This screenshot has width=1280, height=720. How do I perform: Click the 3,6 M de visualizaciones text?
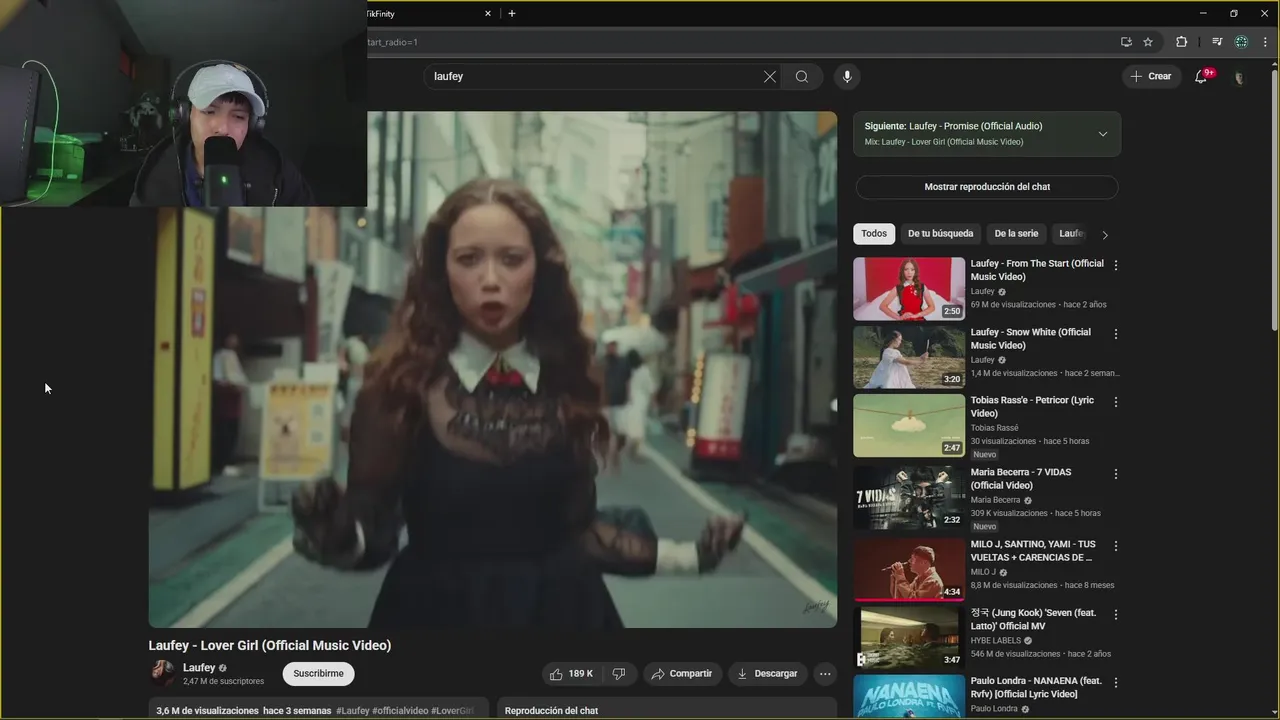point(207,711)
